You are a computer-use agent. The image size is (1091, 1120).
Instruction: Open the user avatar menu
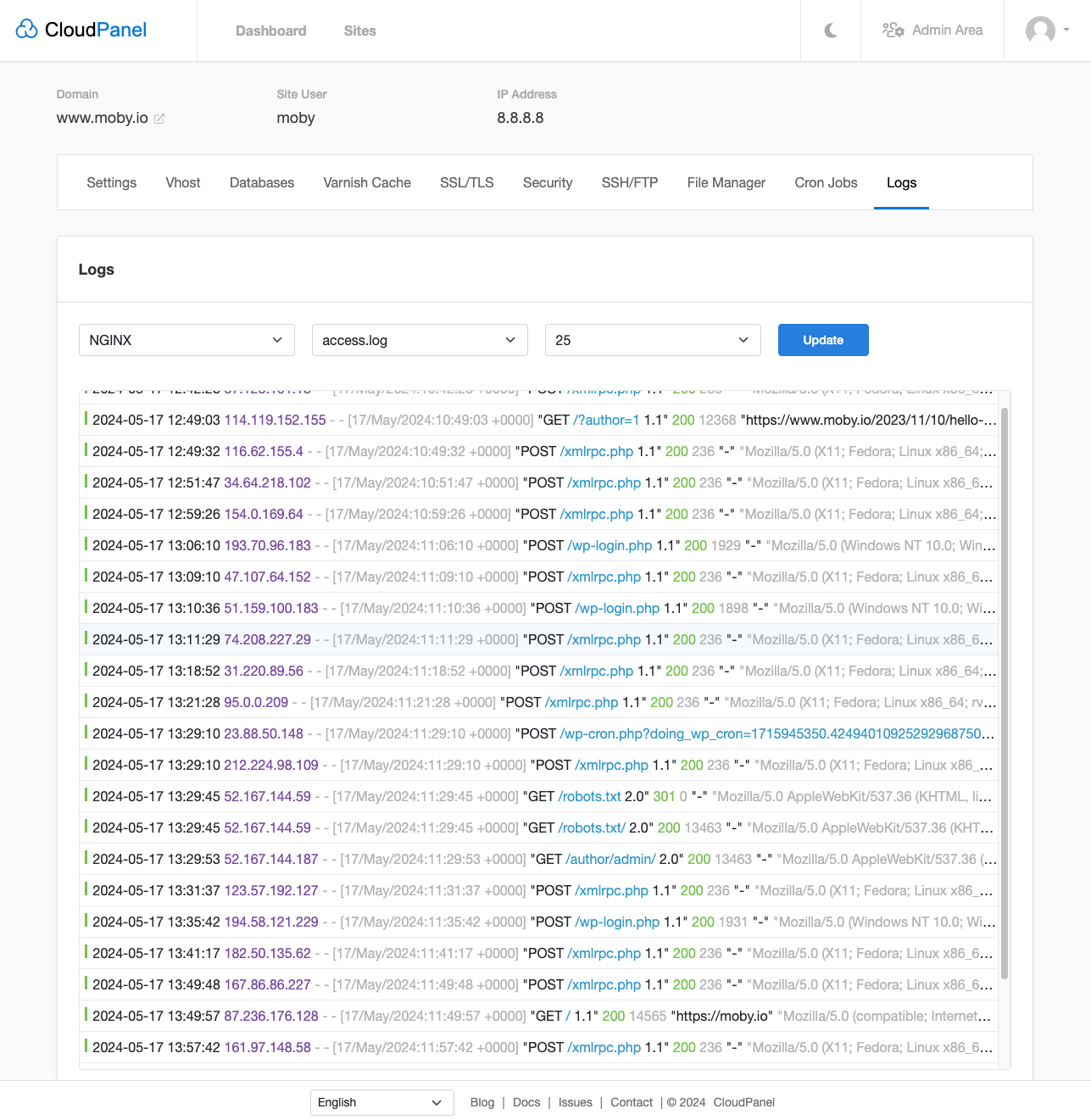point(1042,31)
